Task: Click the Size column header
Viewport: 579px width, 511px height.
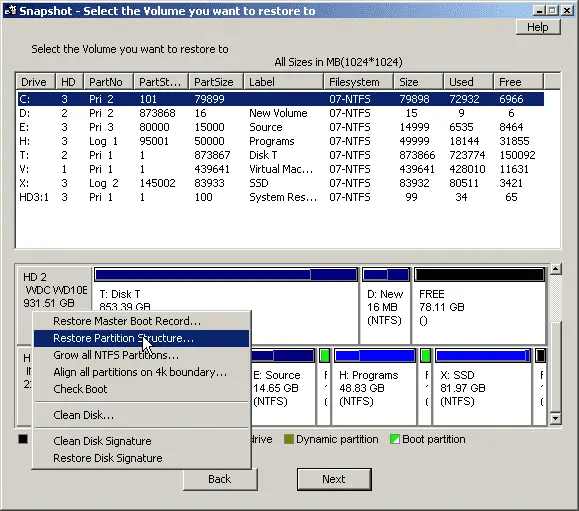Action: pos(418,82)
